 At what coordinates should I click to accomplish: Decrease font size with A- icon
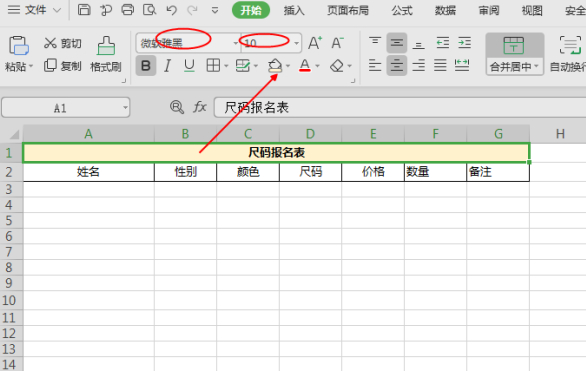pyautogui.click(x=337, y=43)
